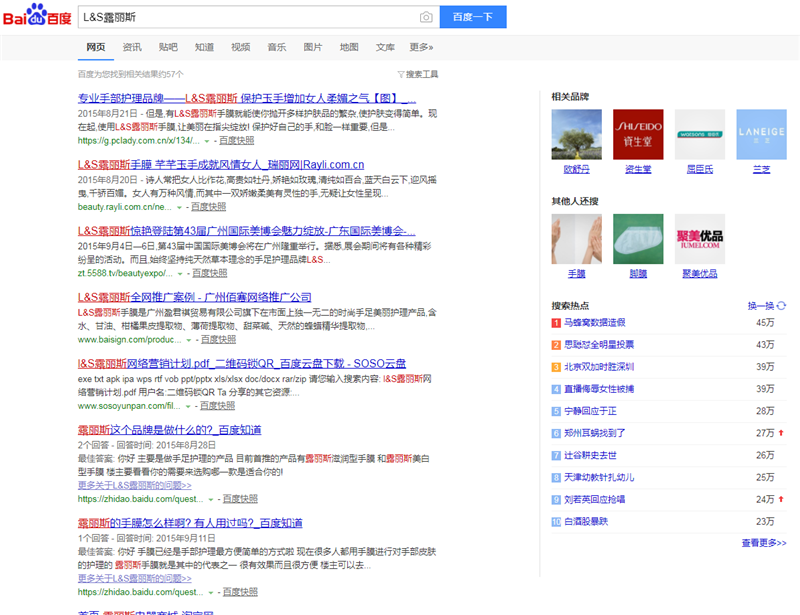800x615 pixels.
Task: Click the 欧舒丹 brand thumbnail
Action: pyautogui.click(x=577, y=134)
